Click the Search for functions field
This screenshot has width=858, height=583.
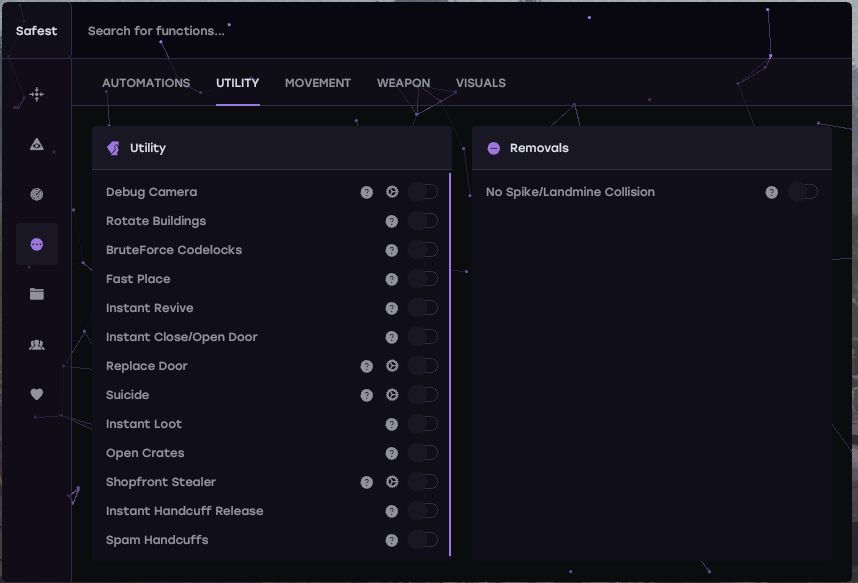[x=300, y=31]
